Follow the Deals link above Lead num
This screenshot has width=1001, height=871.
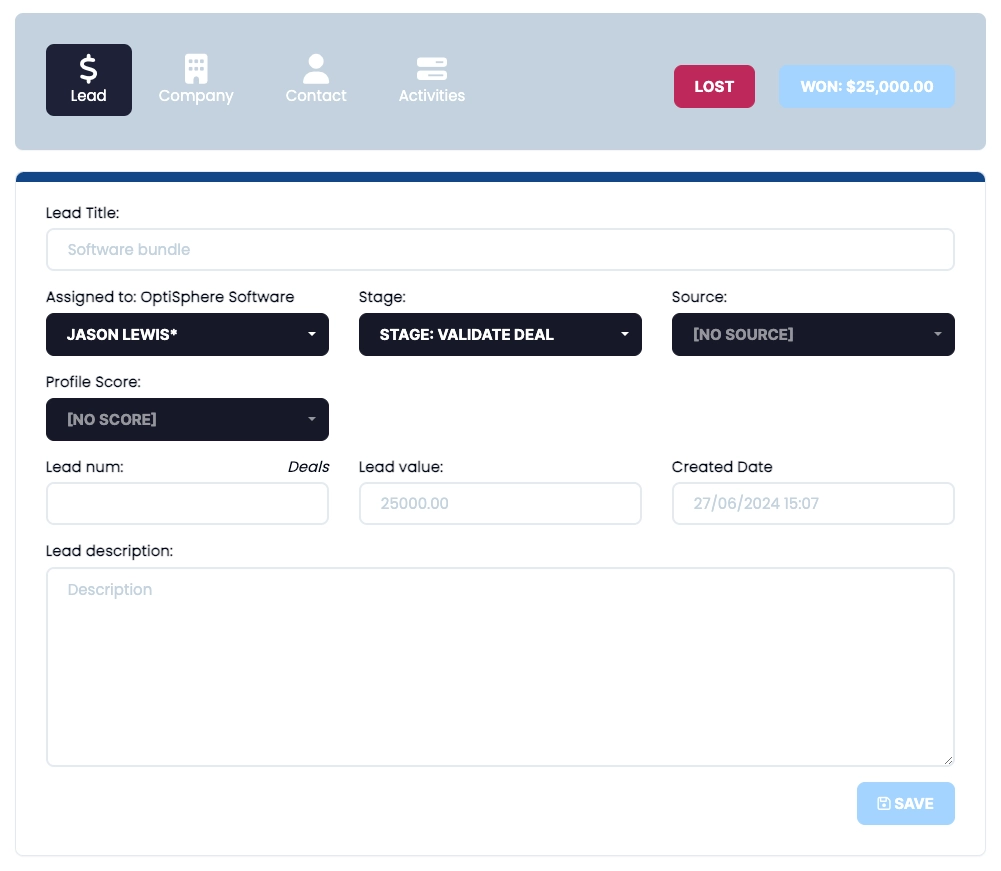point(308,467)
